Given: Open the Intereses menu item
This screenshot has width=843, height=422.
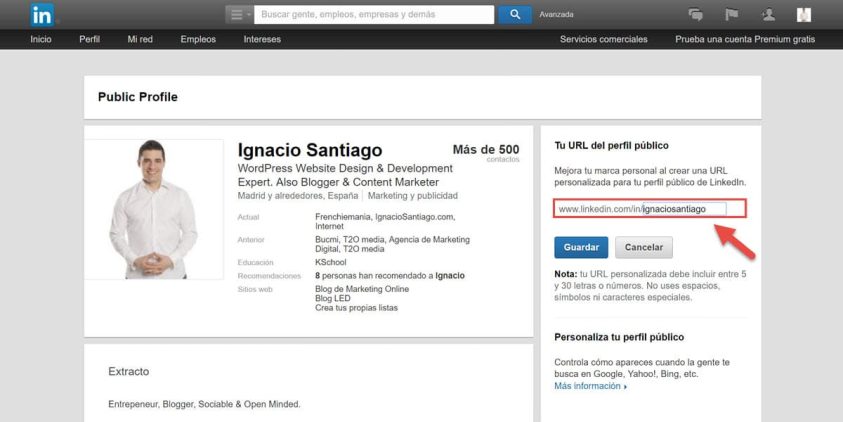Looking at the screenshot, I should 262,39.
